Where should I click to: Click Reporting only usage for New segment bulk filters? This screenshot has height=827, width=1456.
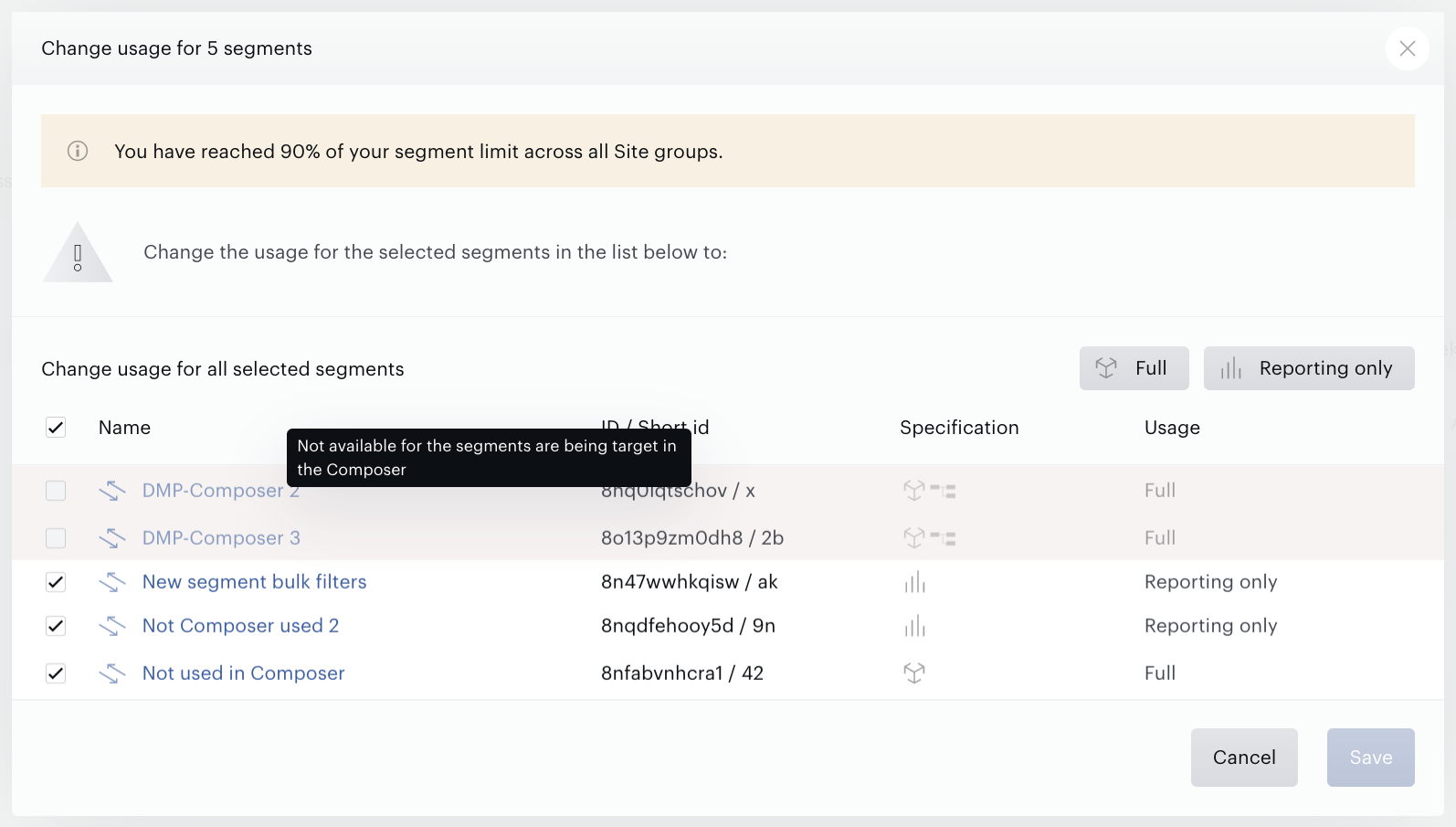coord(1210,582)
